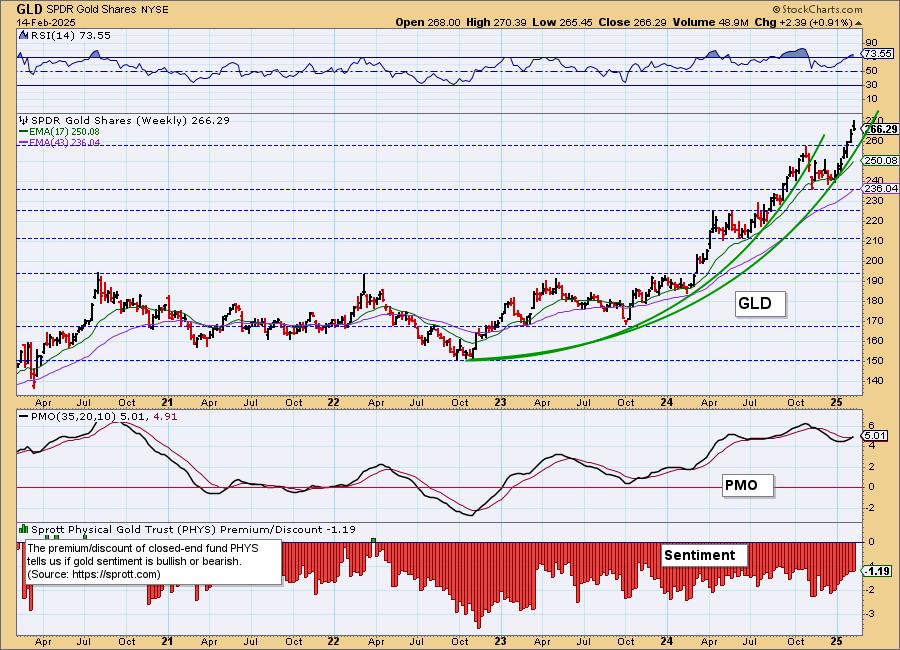This screenshot has height=650, width=900.
Task: Click the RSI(14) legend line icon
Action: [x=23, y=35]
